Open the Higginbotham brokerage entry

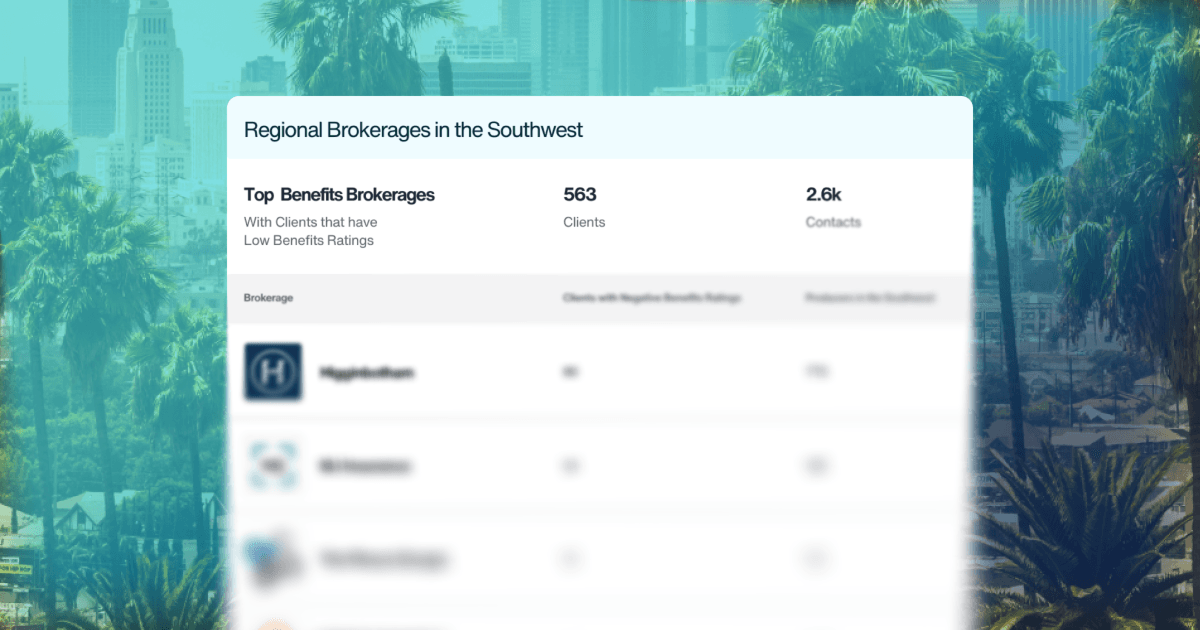(367, 371)
